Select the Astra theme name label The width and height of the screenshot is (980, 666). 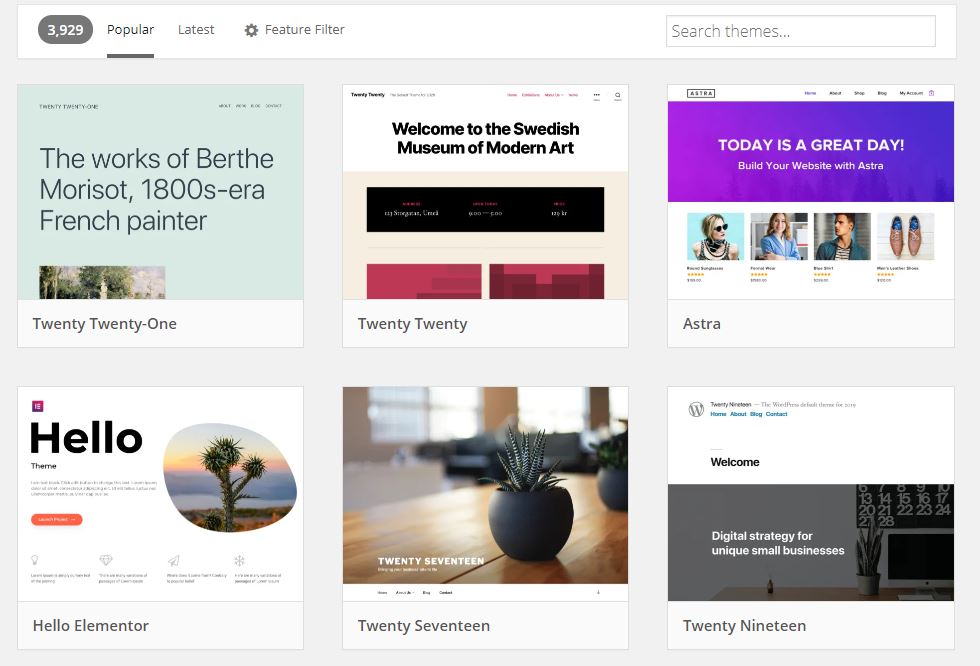[x=701, y=324]
